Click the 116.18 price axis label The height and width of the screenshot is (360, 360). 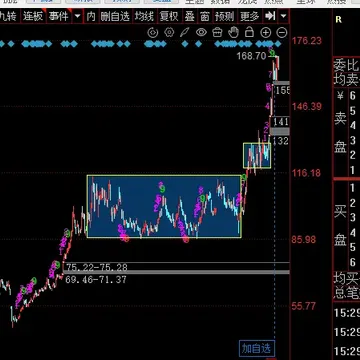307,173
